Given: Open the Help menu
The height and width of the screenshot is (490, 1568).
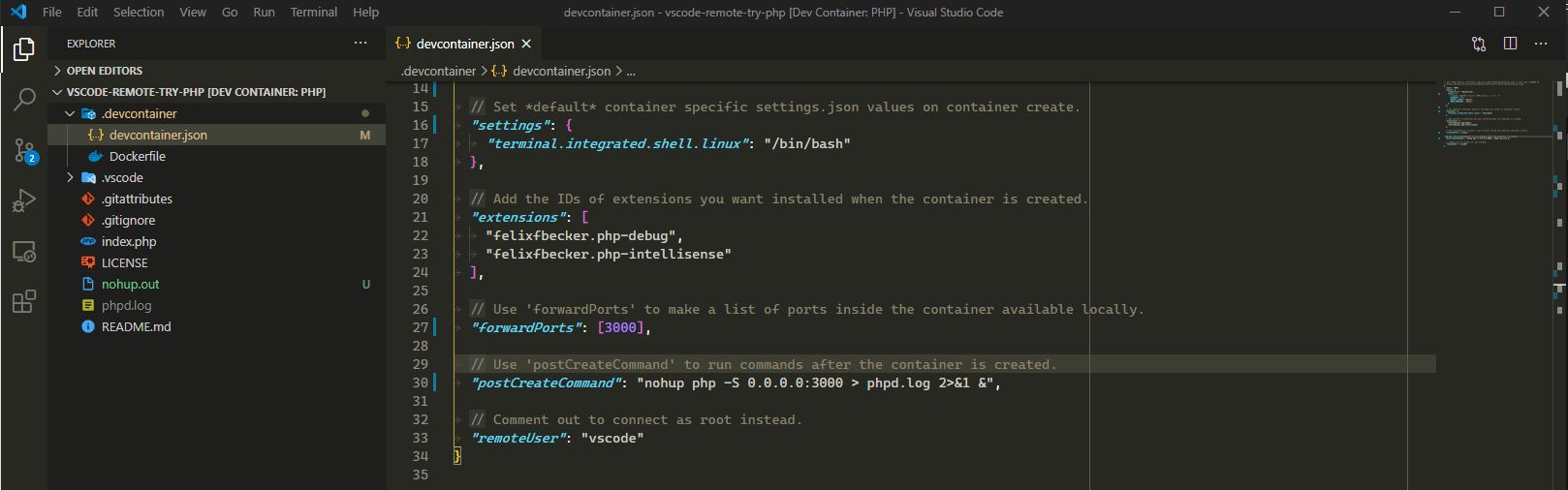Looking at the screenshot, I should [x=365, y=12].
